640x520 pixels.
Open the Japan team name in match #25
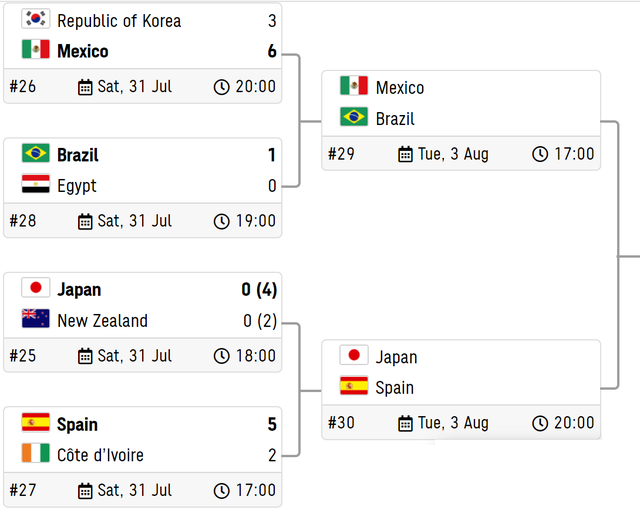[x=79, y=289]
